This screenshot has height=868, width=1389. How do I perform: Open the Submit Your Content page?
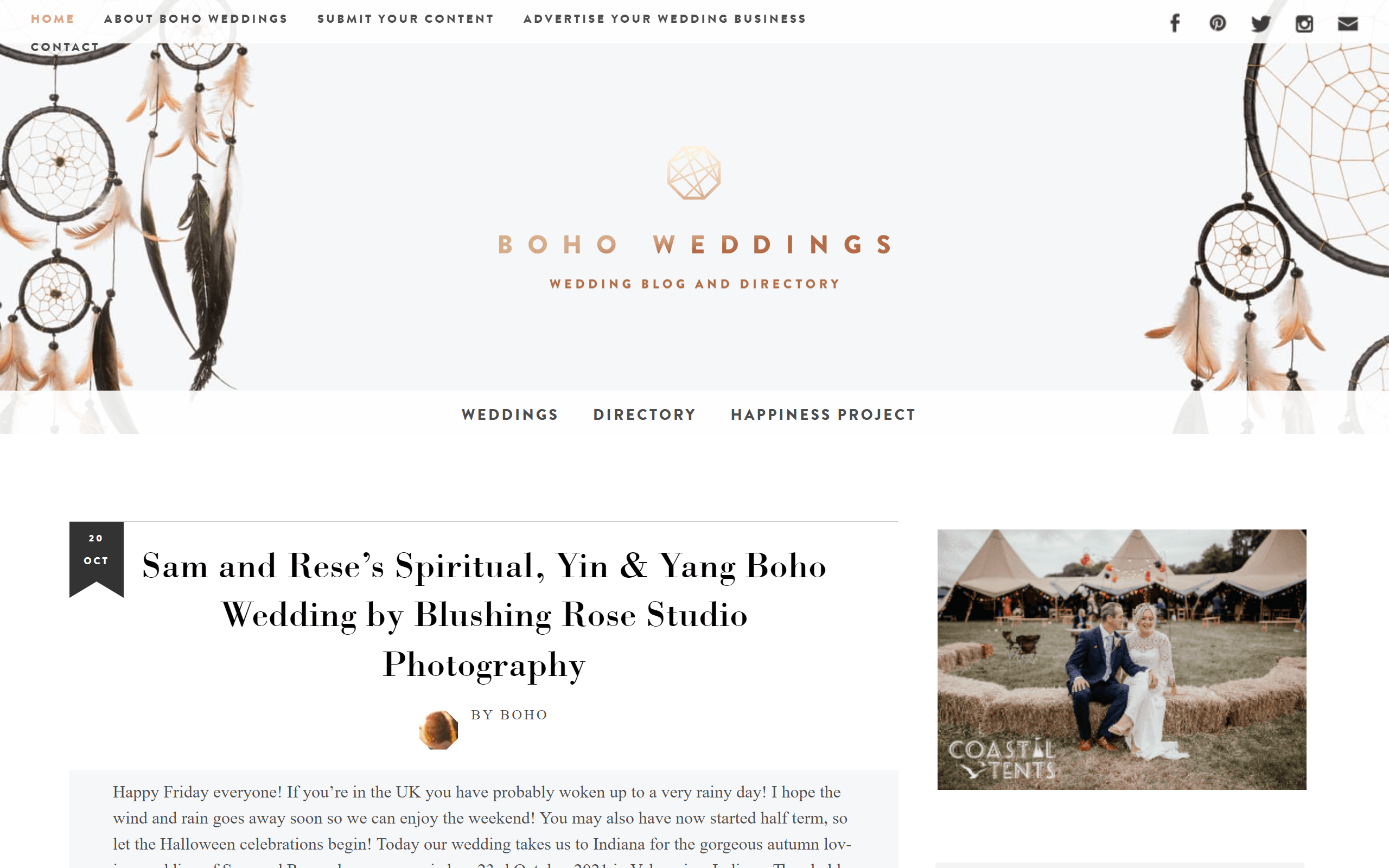(x=405, y=19)
